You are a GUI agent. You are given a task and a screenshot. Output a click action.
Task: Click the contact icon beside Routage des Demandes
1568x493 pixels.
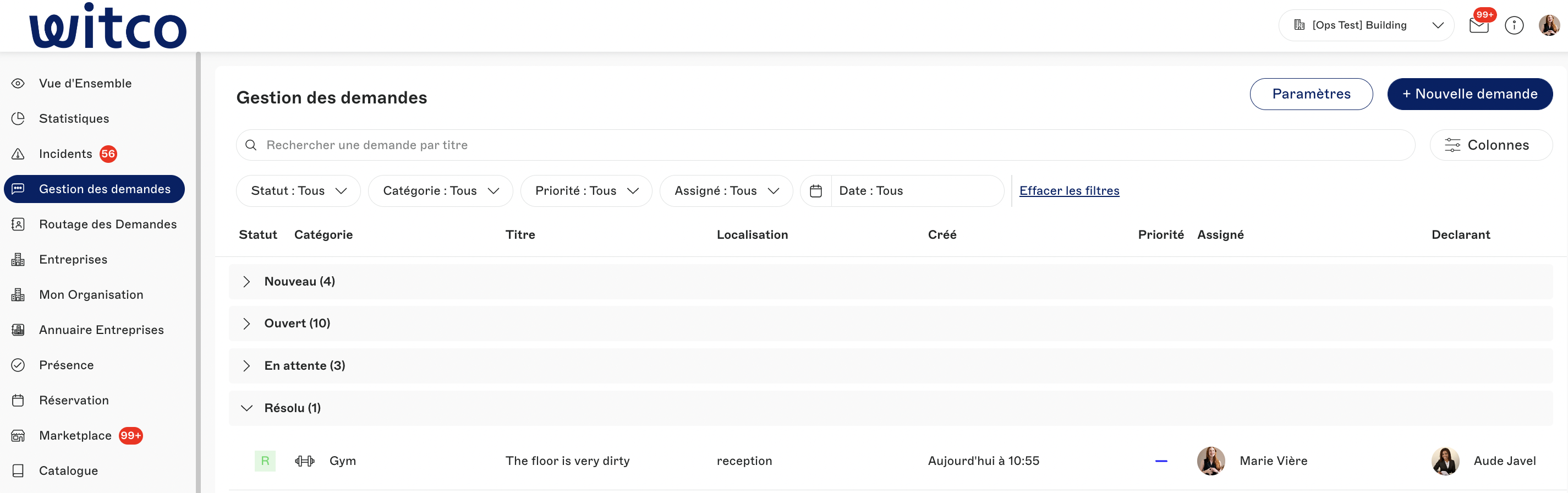pos(18,224)
